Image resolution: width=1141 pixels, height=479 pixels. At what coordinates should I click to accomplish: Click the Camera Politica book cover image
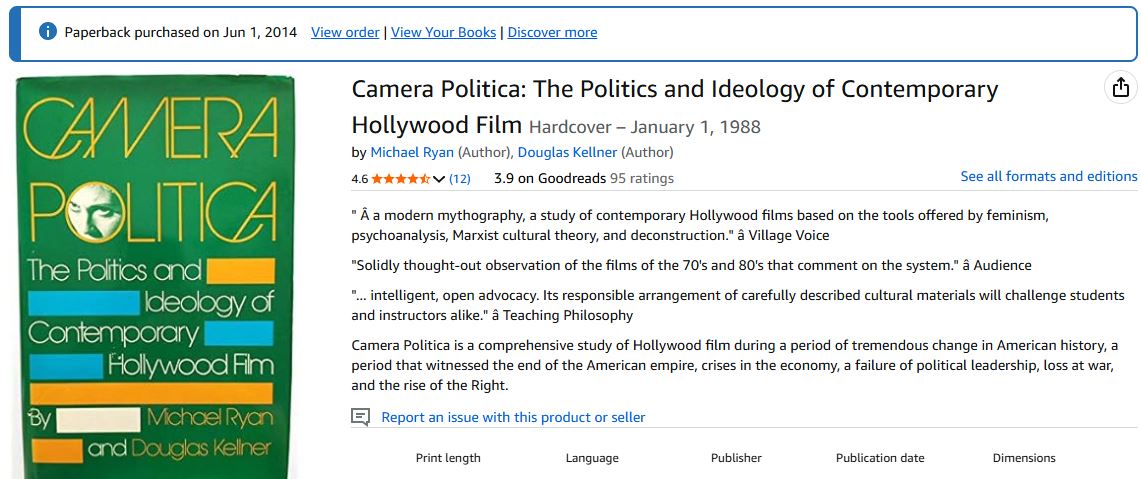155,277
